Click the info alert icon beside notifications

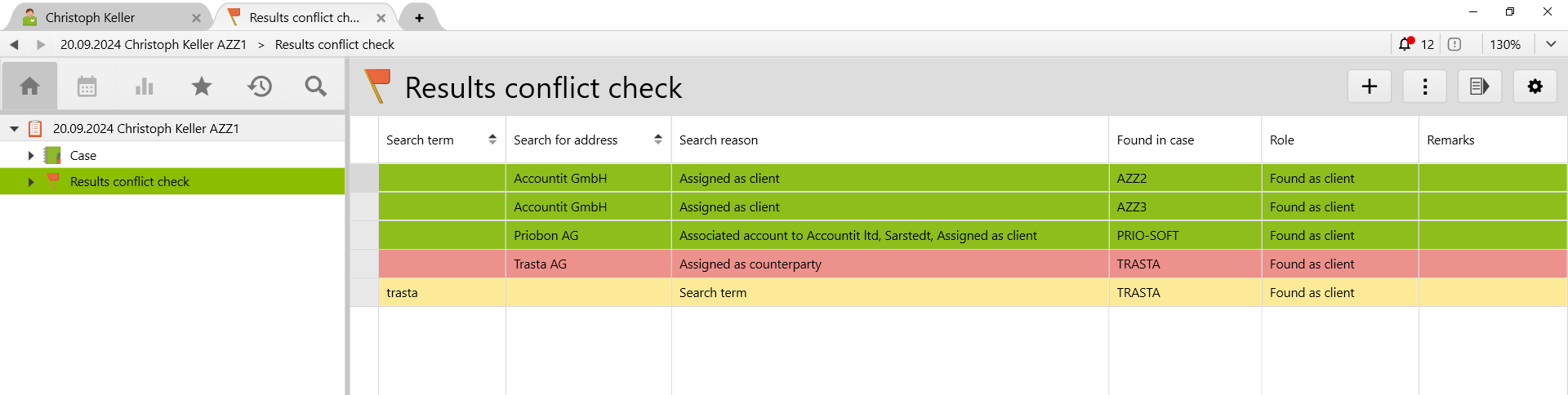1454,44
